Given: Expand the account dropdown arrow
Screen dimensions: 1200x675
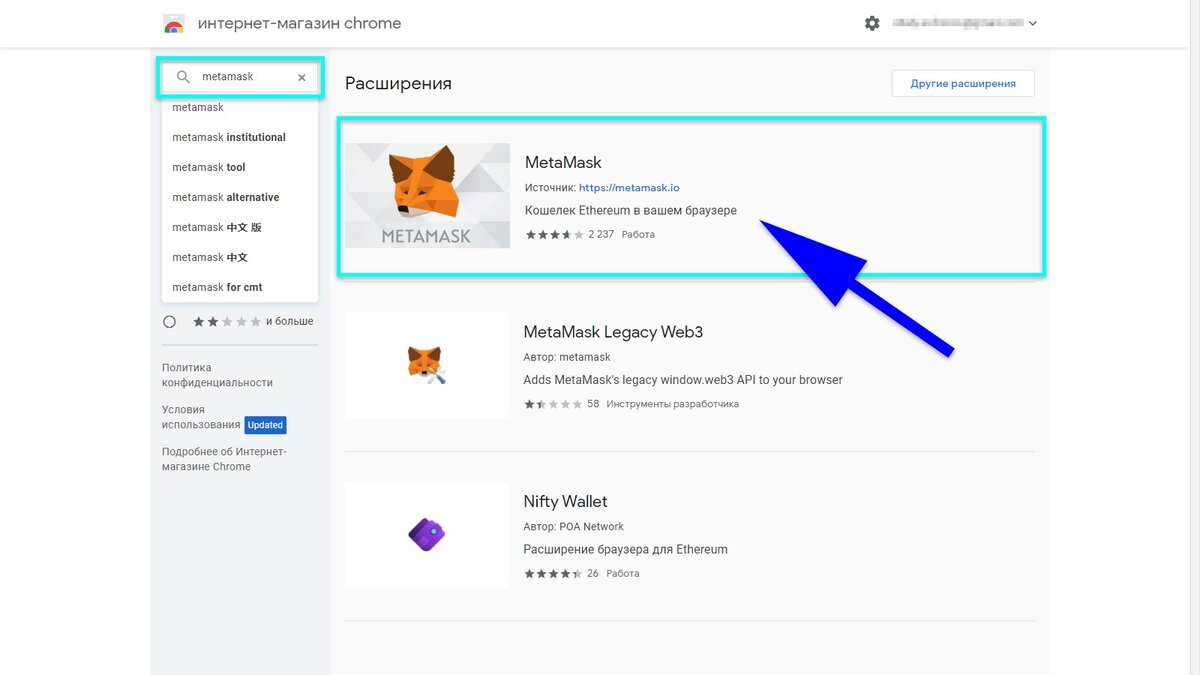Looking at the screenshot, I should tap(1032, 23).
